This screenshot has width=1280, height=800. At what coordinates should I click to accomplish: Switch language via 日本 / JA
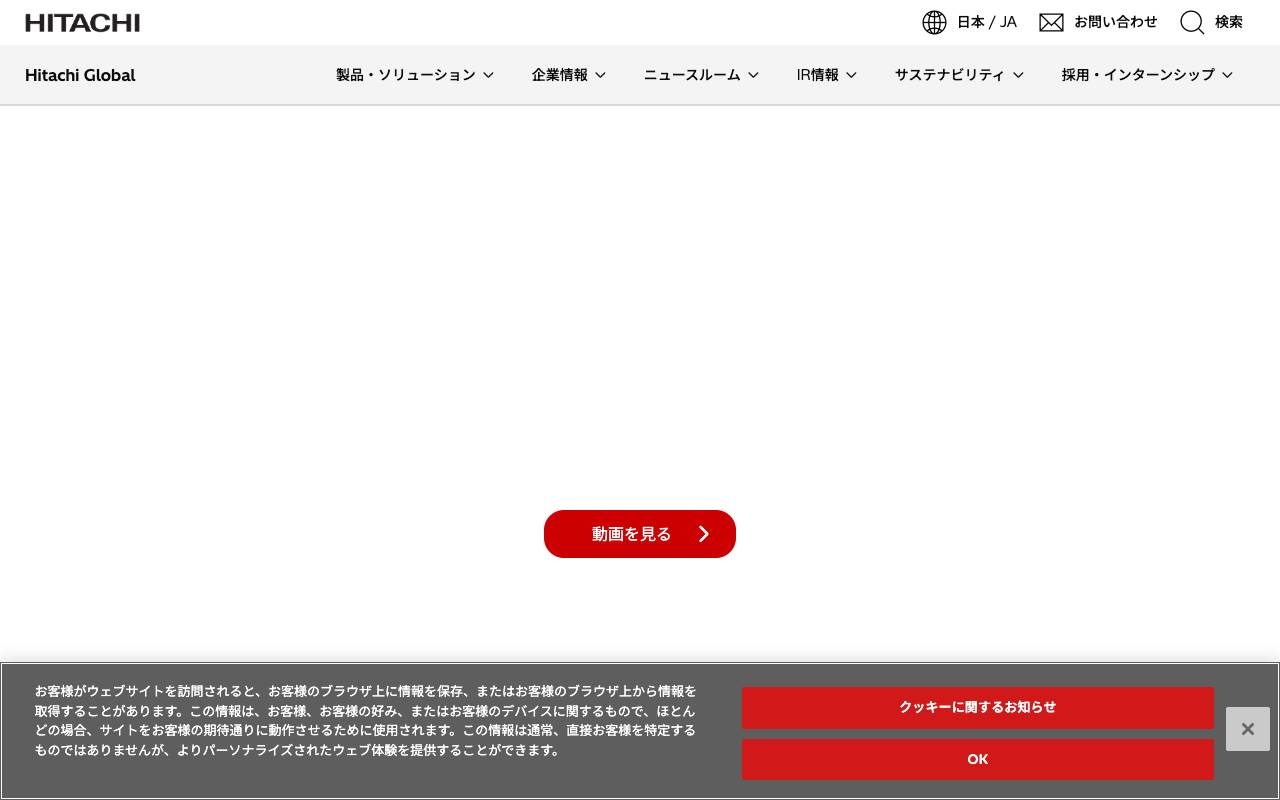tap(986, 22)
